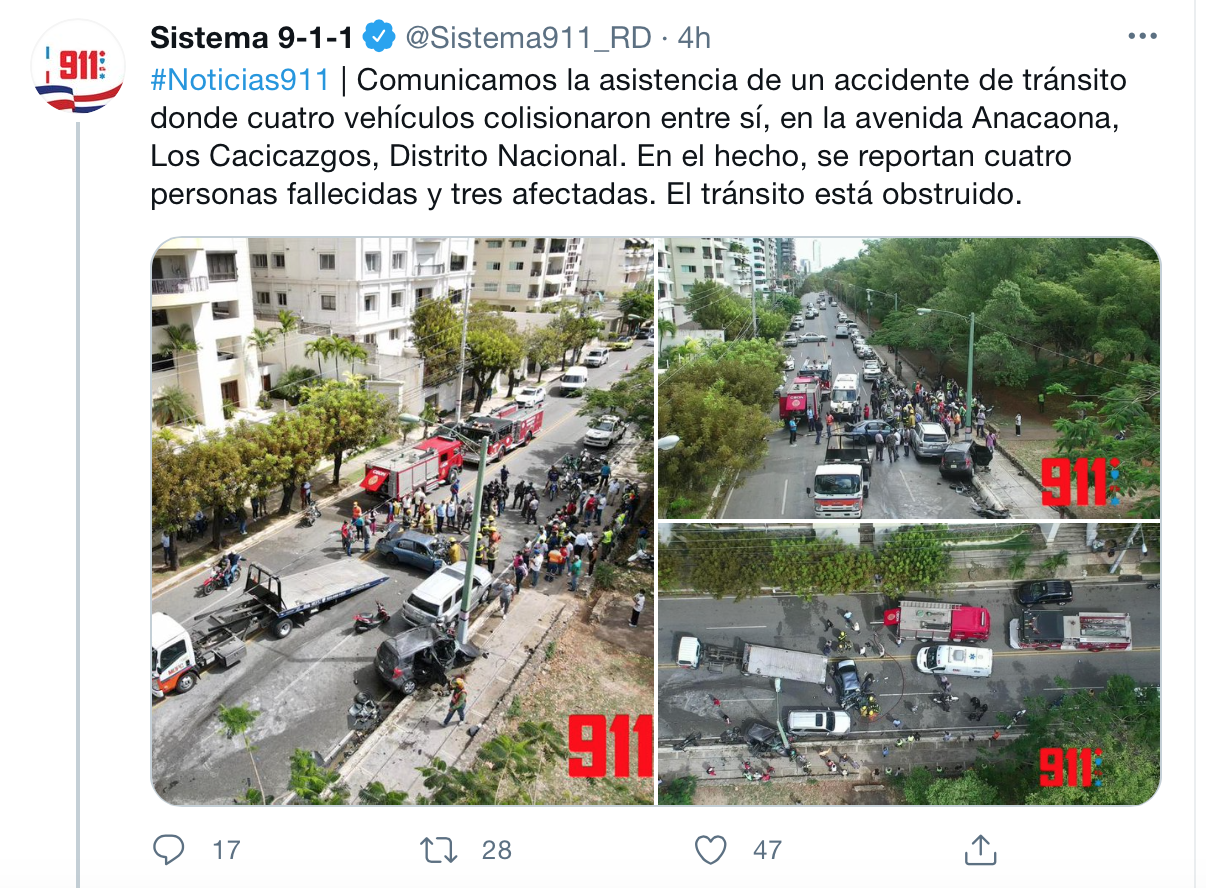The image size is (1206, 888).
Task: Click the 911 watermark on left photo
Action: pos(609,744)
